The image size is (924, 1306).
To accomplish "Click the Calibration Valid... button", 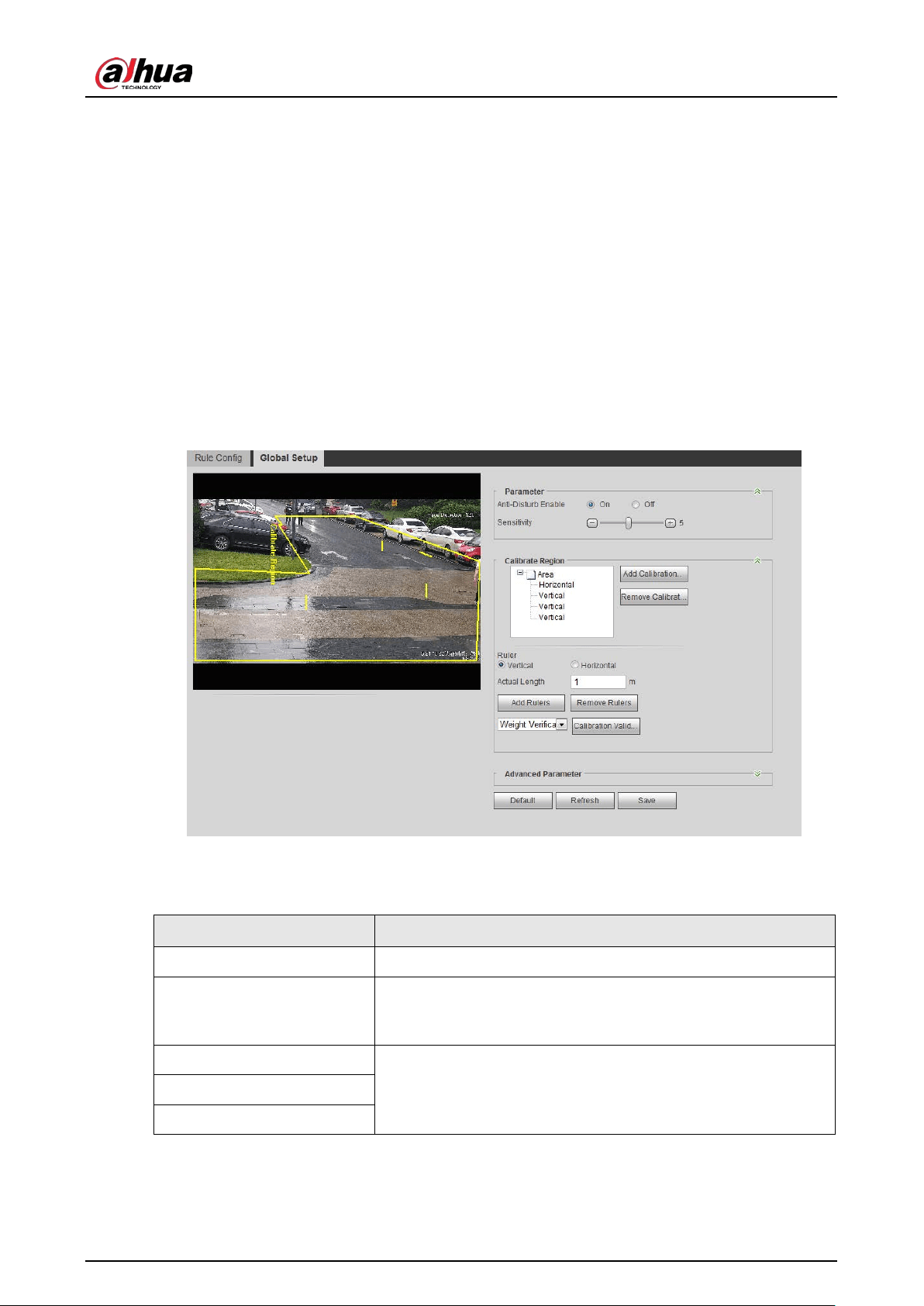I will (x=606, y=726).
